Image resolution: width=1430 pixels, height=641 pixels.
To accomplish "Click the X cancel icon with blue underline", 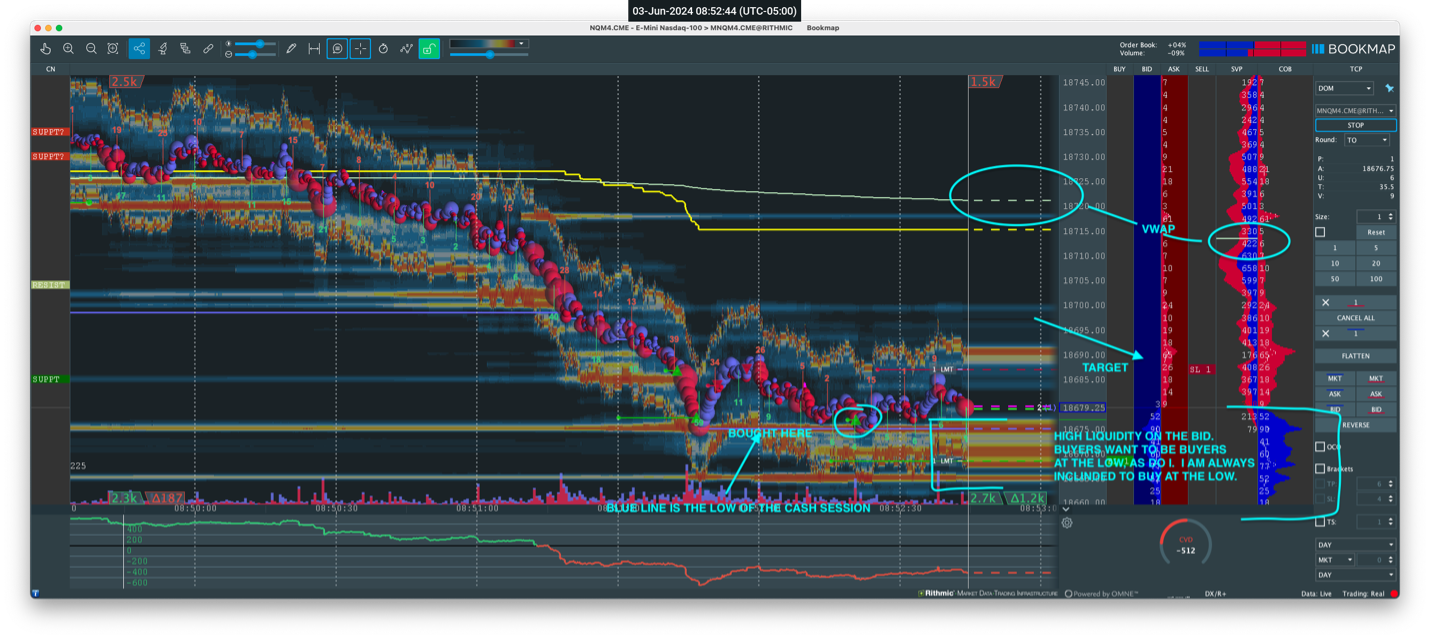I will [1326, 333].
